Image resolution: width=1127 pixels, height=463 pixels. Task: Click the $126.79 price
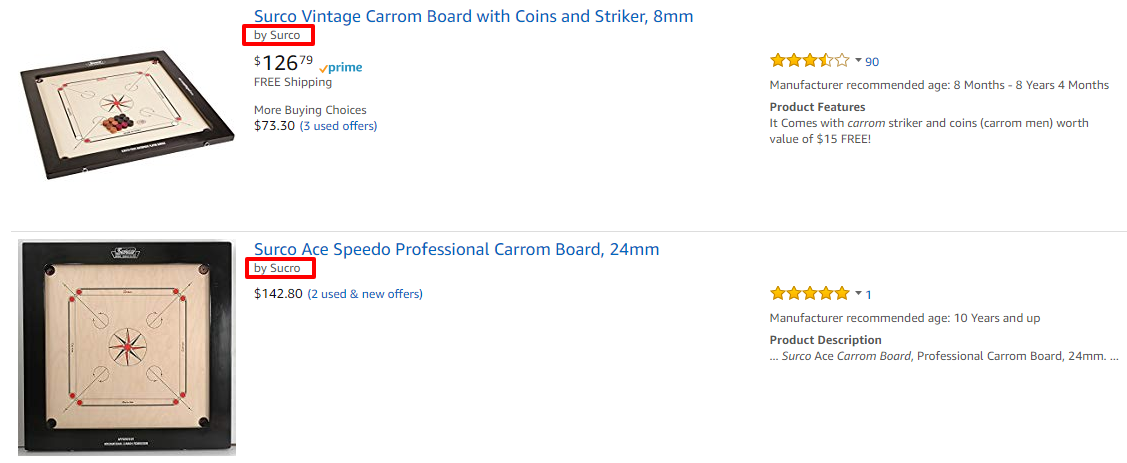coord(284,65)
